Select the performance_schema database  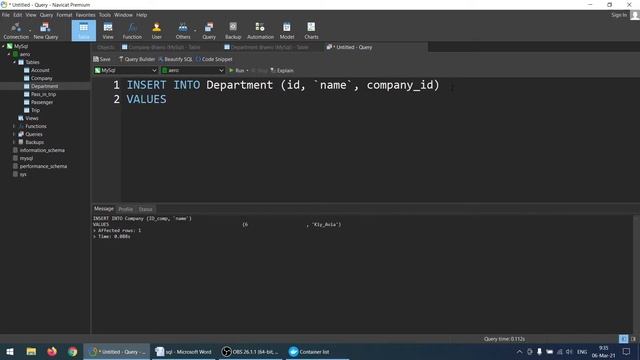coord(43,166)
